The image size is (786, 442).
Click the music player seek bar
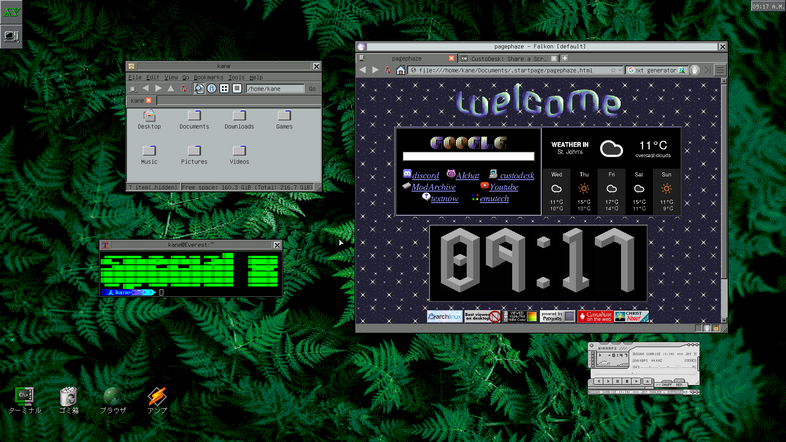point(644,373)
